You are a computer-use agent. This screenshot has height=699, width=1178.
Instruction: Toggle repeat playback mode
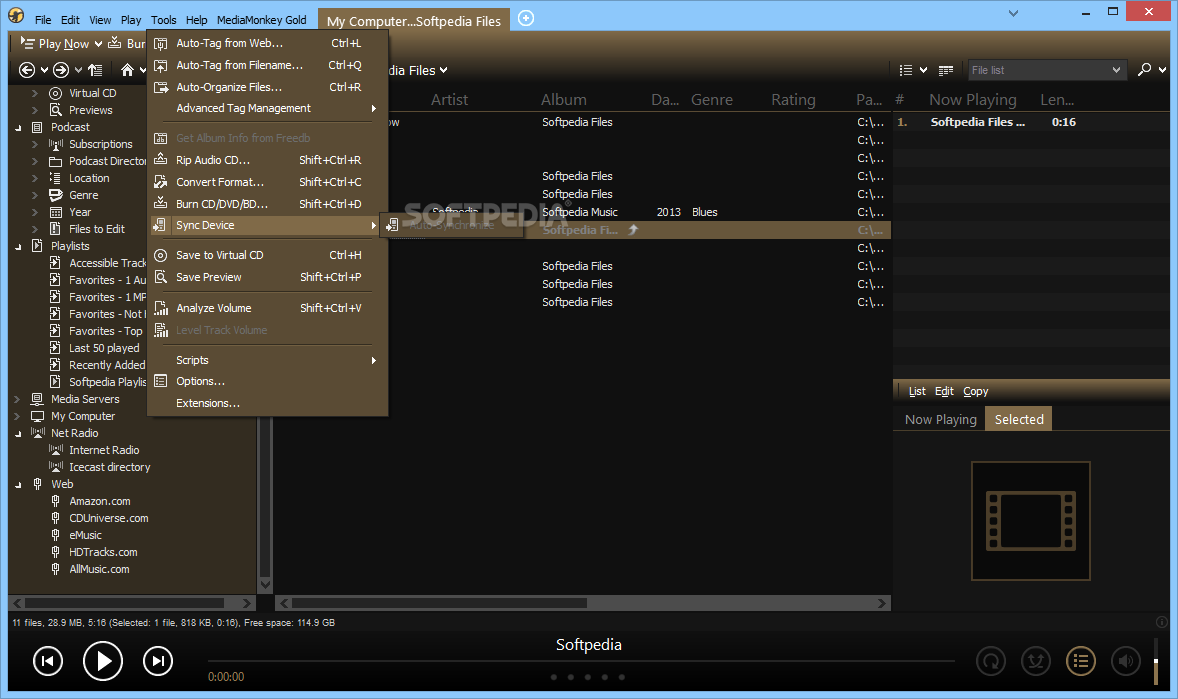click(x=991, y=661)
